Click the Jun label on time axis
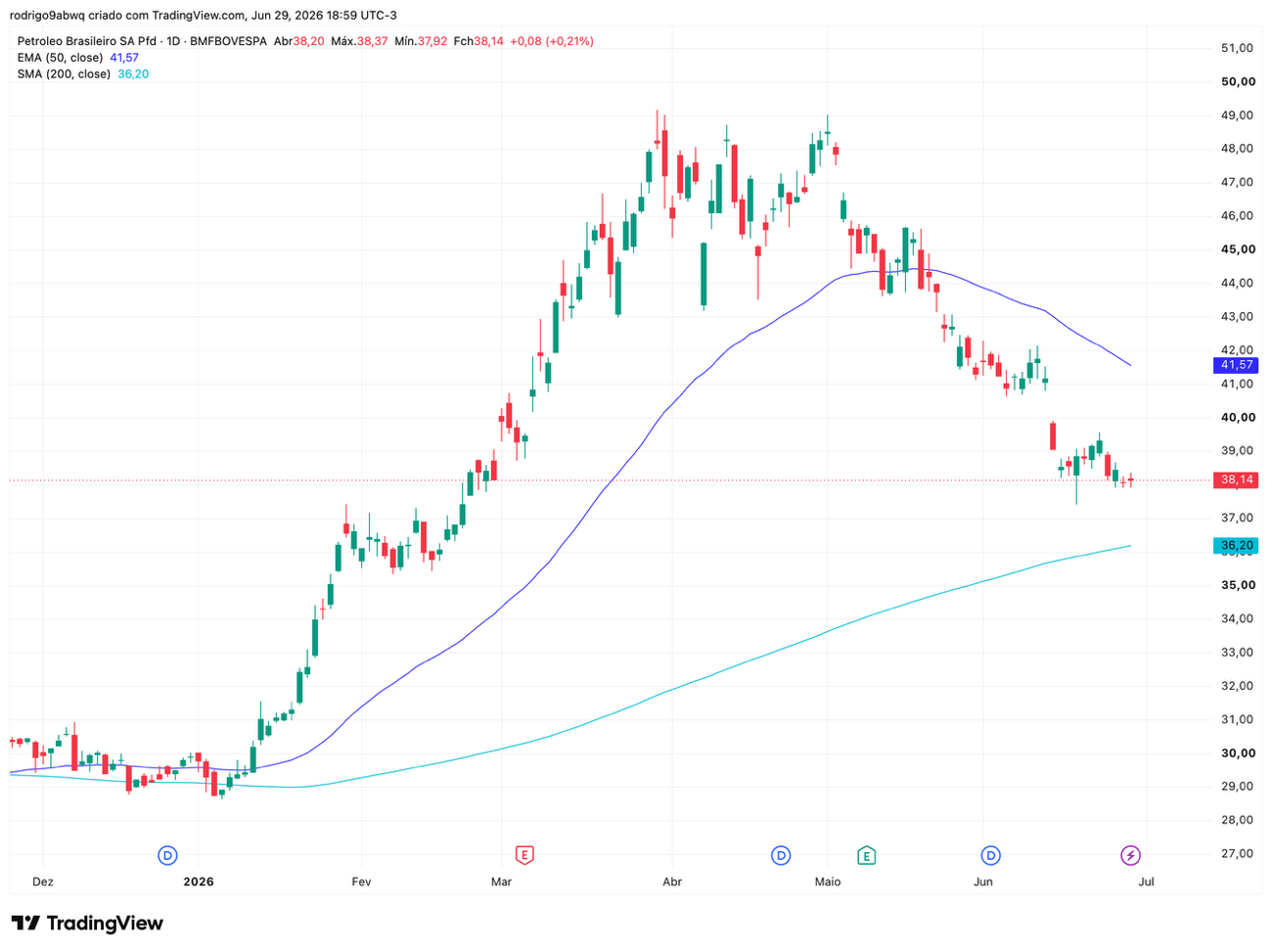1272x952 pixels. coord(982,882)
